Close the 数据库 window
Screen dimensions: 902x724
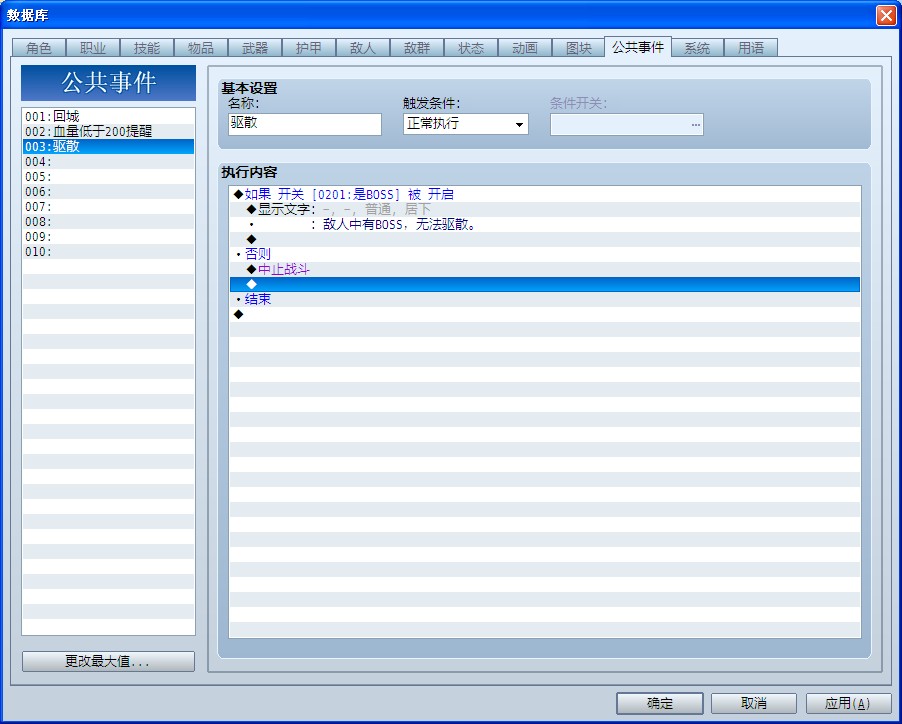pos(886,15)
